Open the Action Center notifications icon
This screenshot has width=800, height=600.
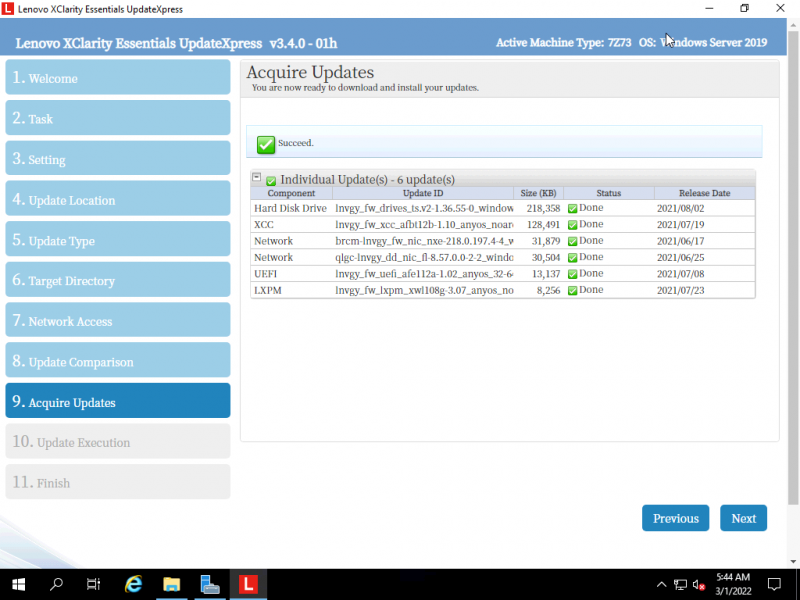click(x=774, y=584)
